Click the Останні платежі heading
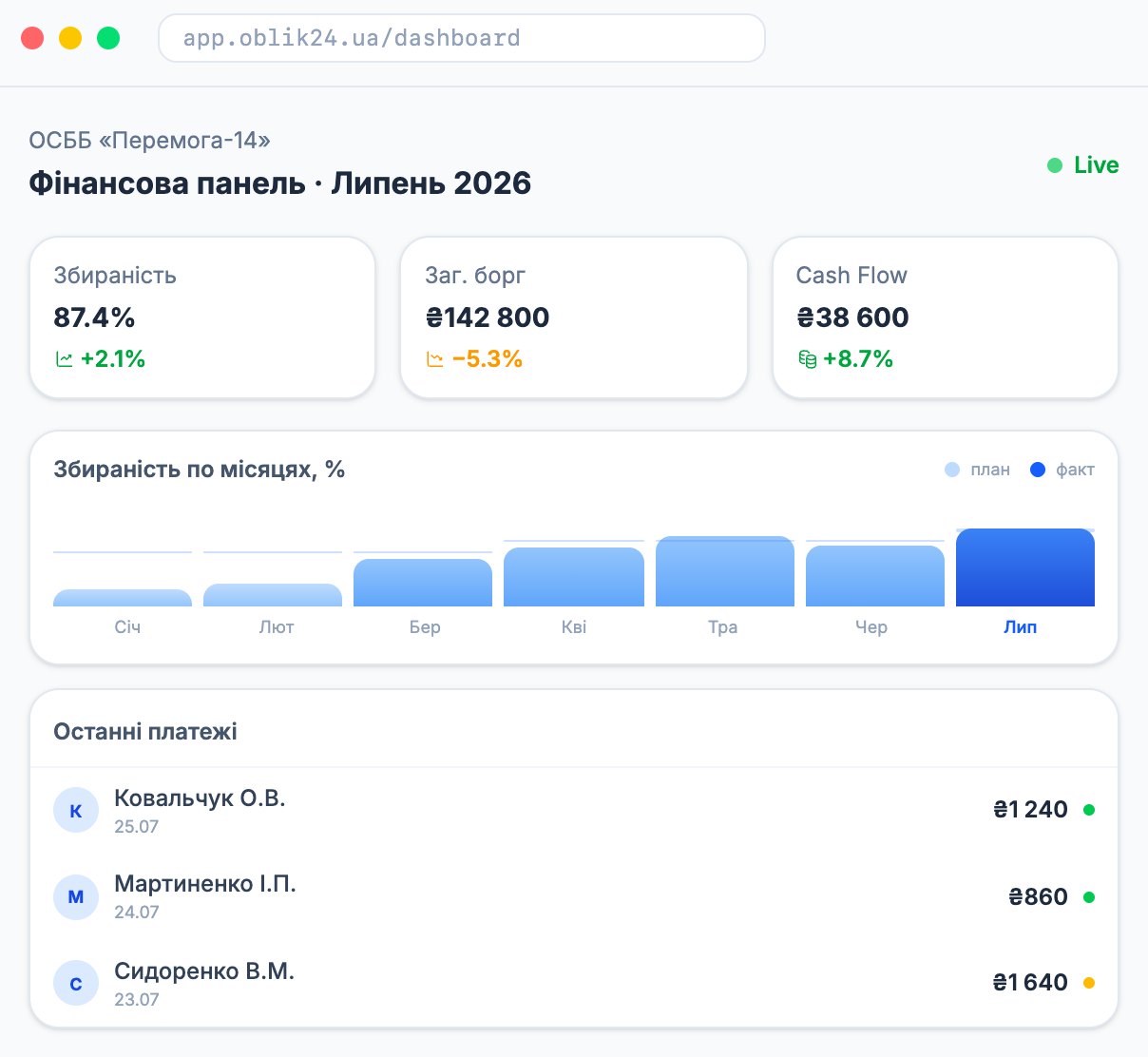 [145, 732]
